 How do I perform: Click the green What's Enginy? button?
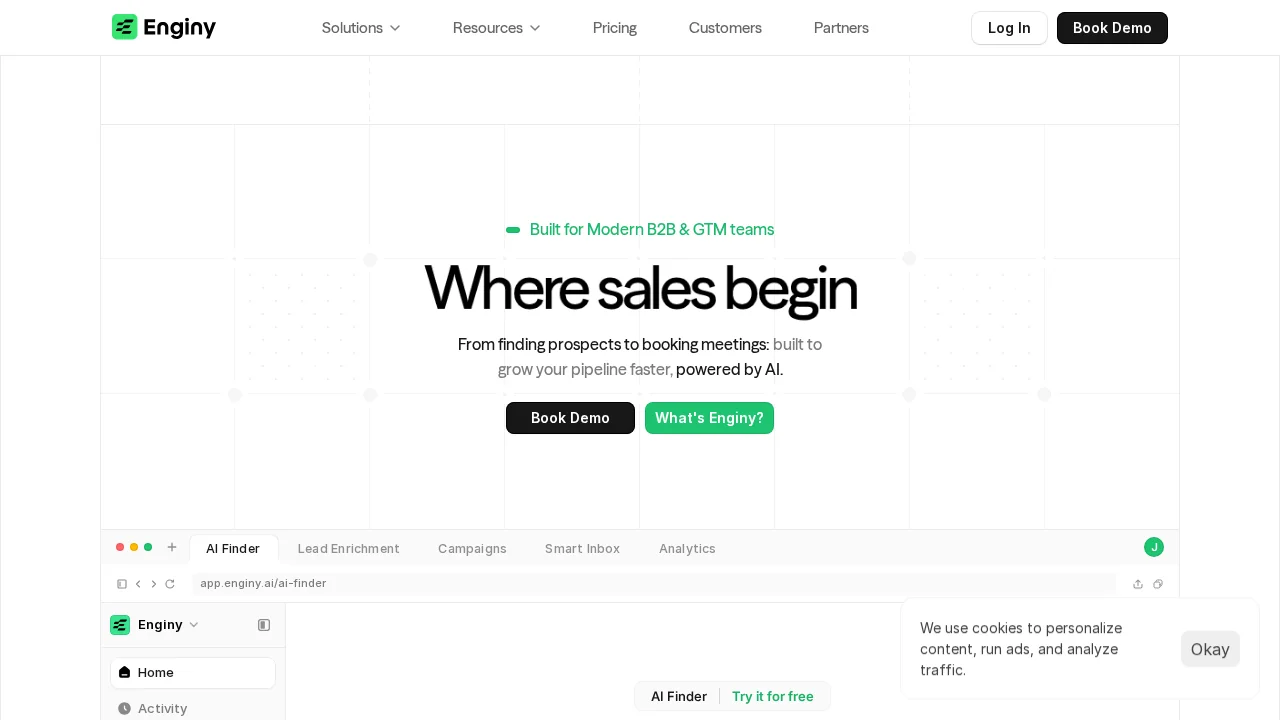[x=709, y=418]
